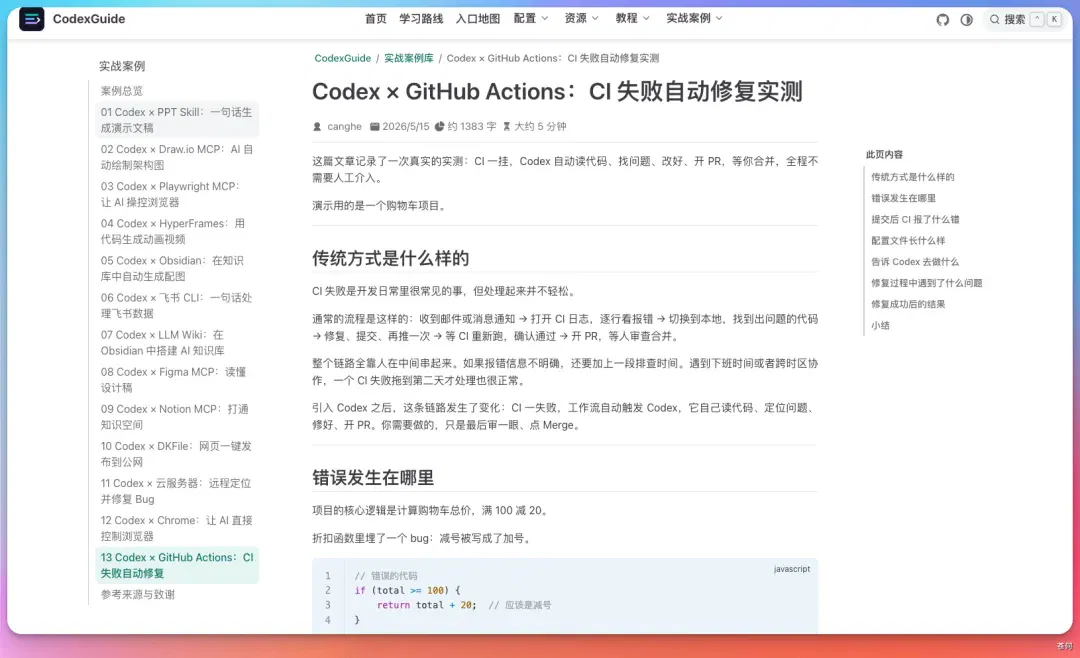The width and height of the screenshot is (1080, 658).
Task: Expand the 实战案例 dropdown menu
Action: [x=694, y=19]
